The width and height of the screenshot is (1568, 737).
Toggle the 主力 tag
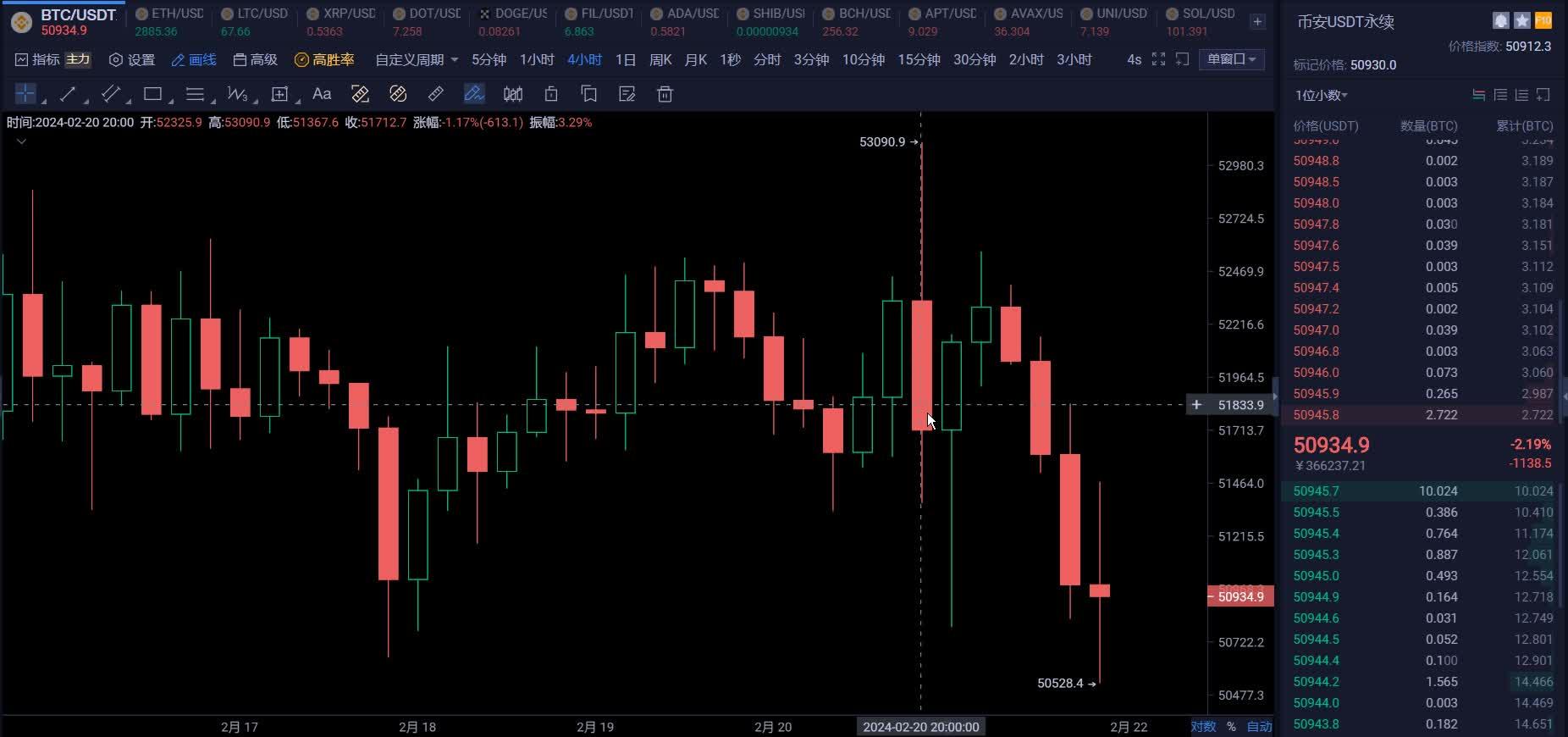tap(78, 59)
